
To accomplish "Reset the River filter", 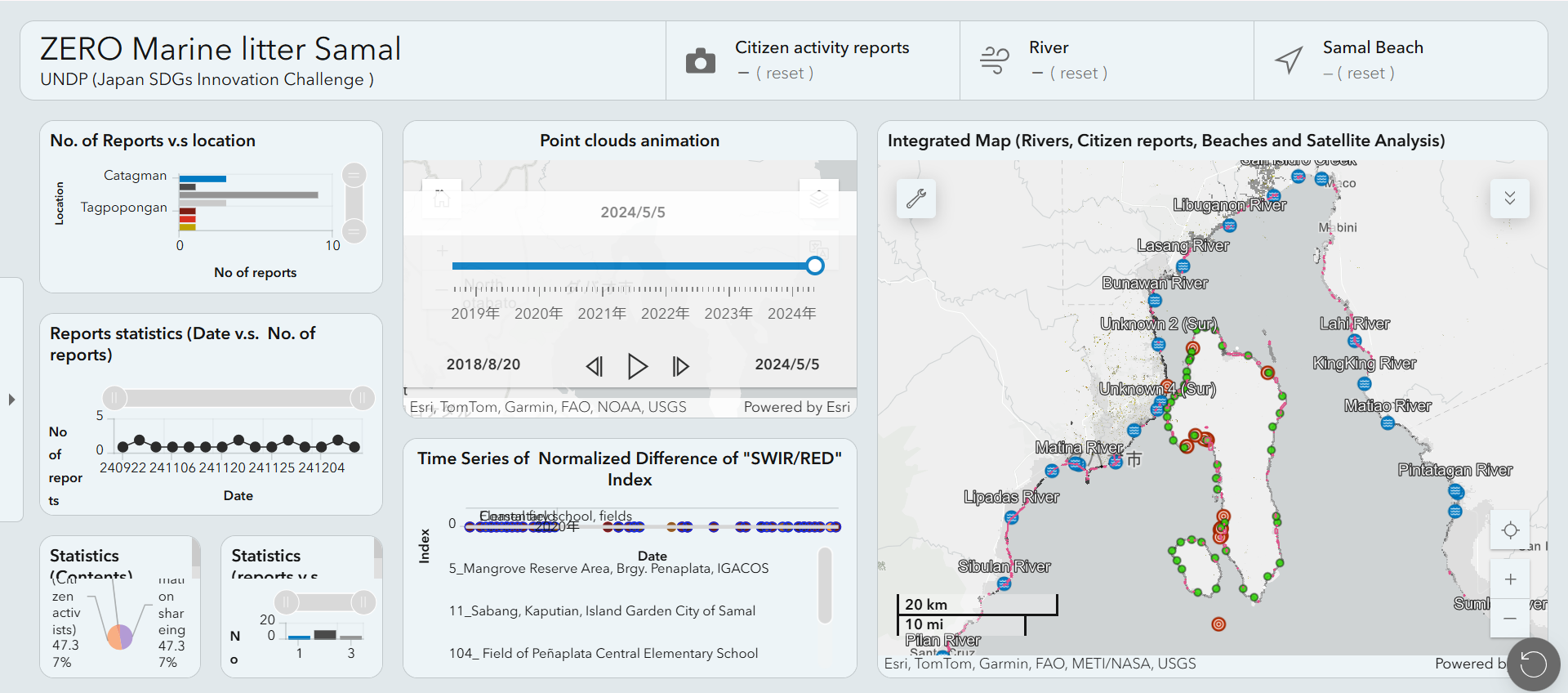I will click(1079, 74).
